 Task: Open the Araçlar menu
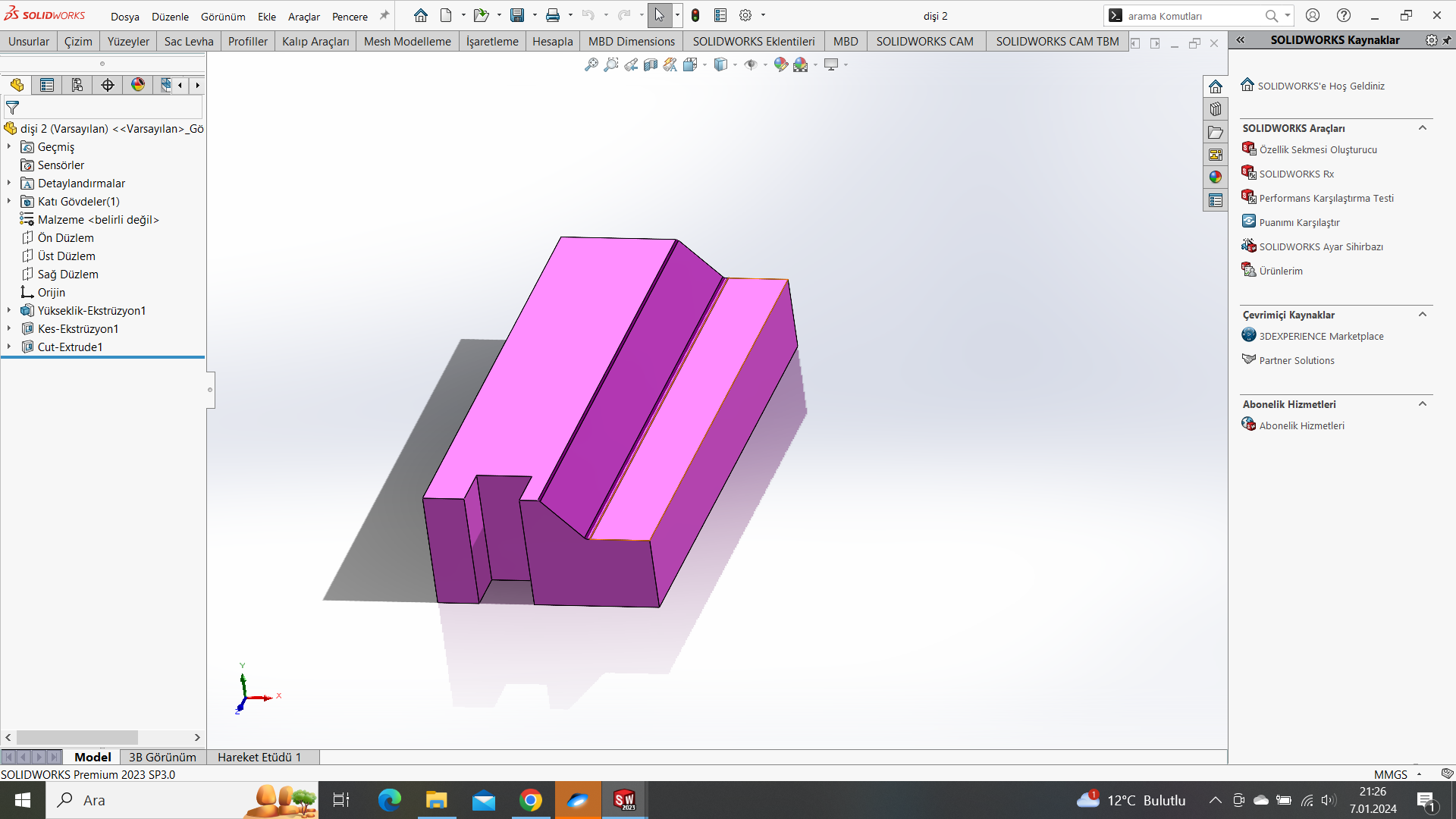303,17
